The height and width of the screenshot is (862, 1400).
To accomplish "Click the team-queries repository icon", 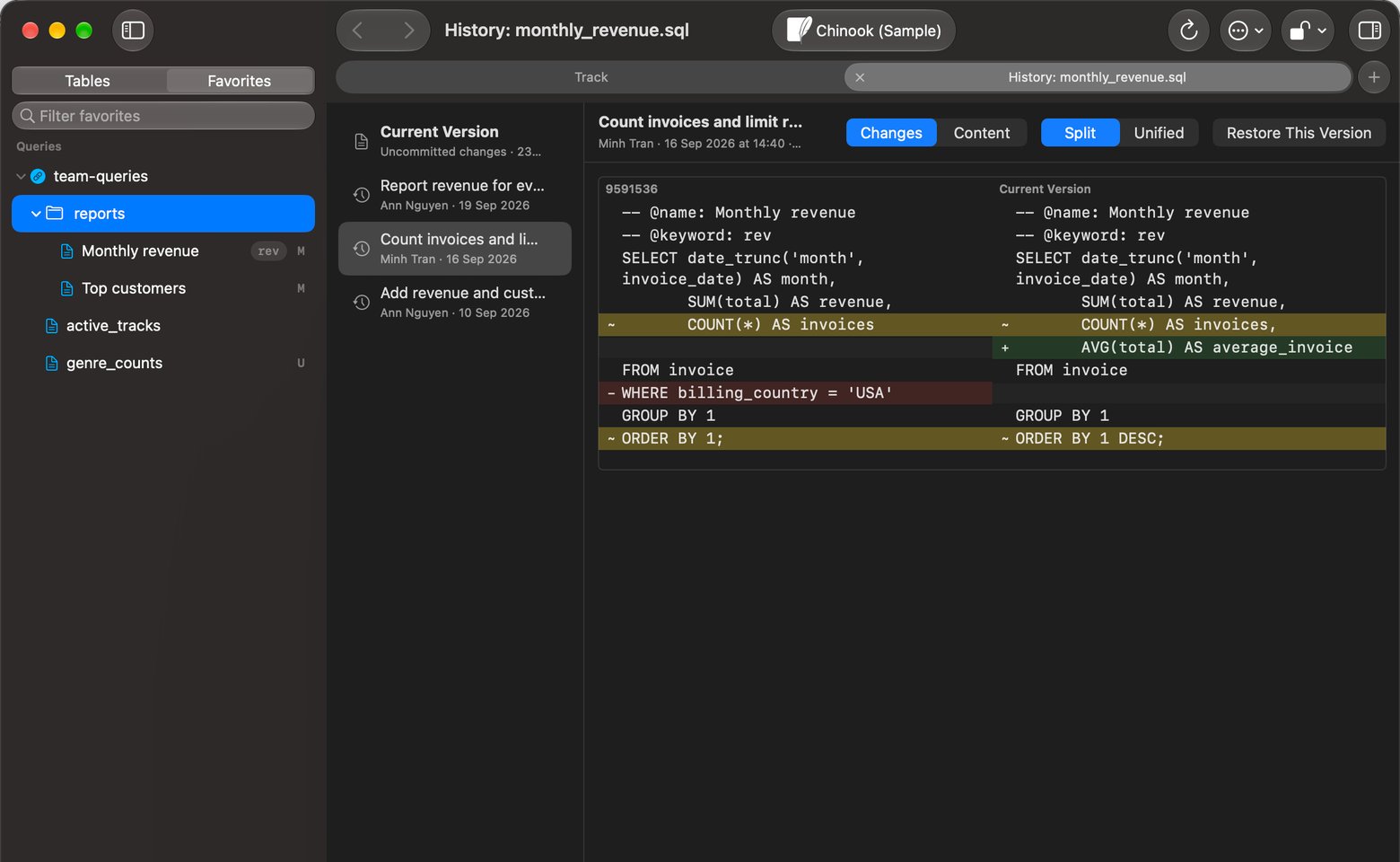I will (38, 177).
